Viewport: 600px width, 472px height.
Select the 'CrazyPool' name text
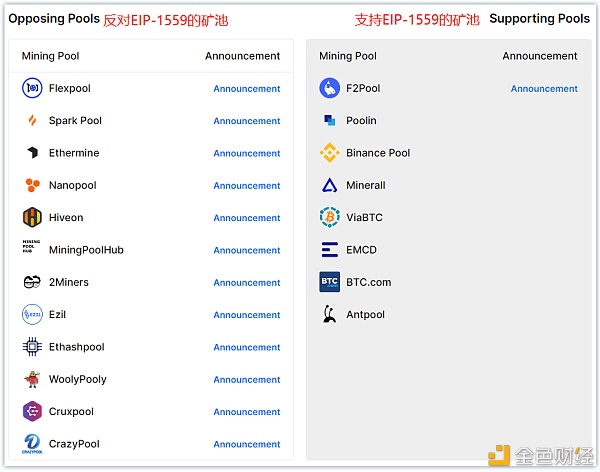click(74, 444)
